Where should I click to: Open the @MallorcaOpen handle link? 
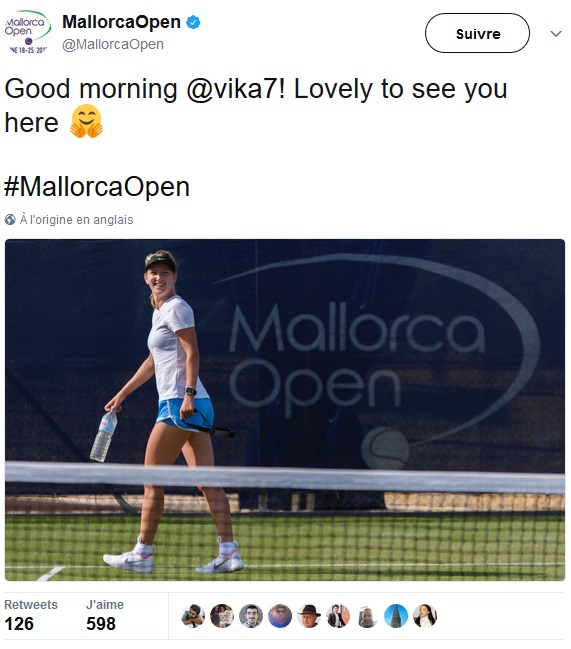(113, 44)
